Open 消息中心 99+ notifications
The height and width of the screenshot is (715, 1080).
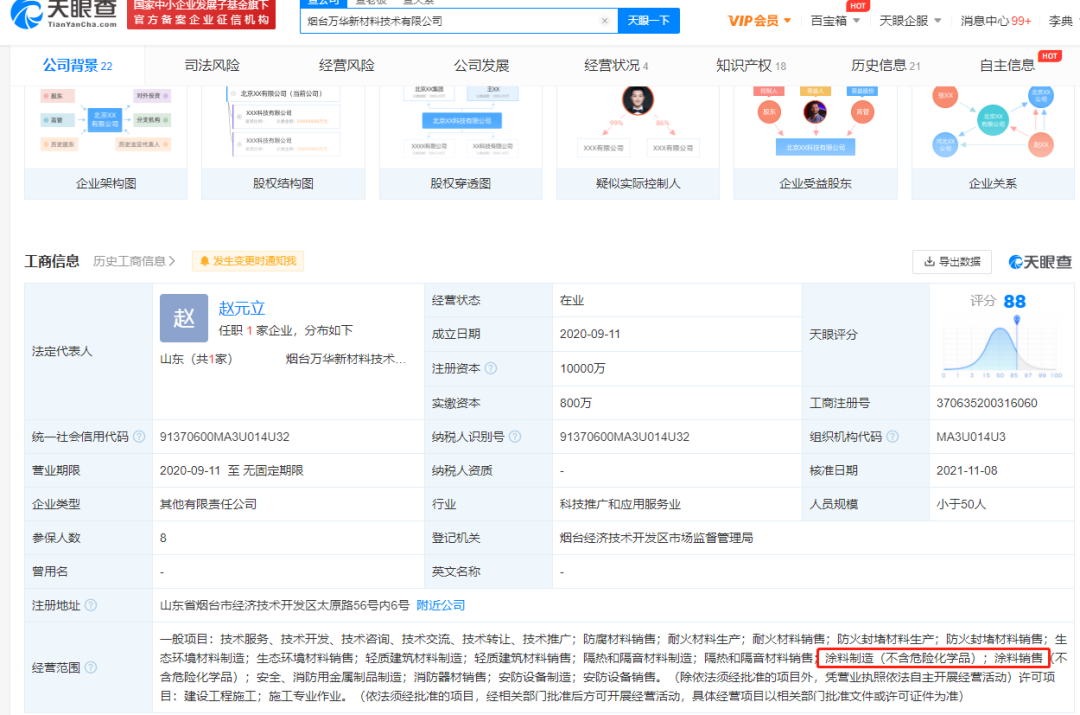[x=995, y=21]
